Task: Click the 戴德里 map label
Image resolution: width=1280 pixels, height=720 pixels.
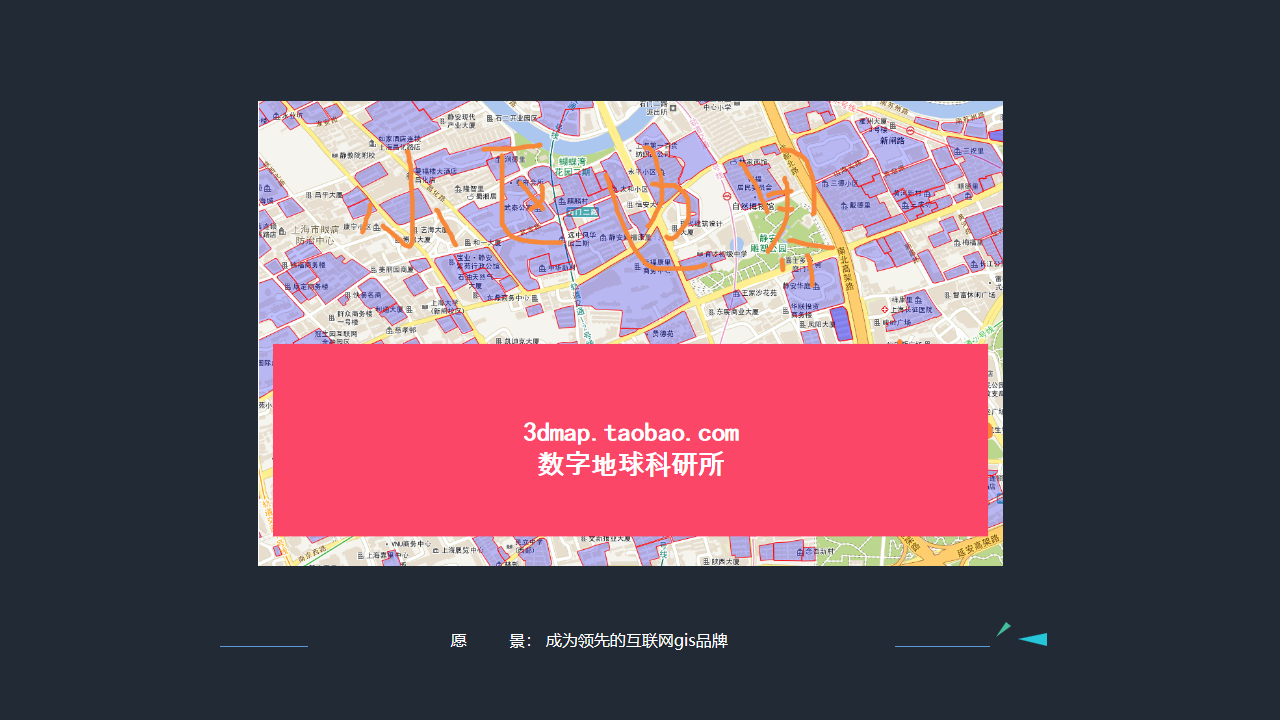Action: coord(859,205)
